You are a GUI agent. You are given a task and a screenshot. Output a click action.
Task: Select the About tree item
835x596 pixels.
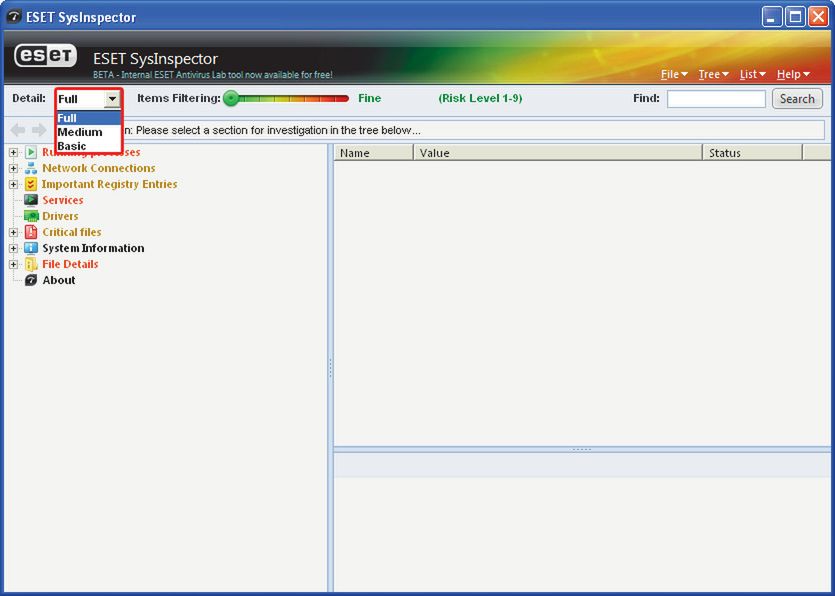point(59,280)
